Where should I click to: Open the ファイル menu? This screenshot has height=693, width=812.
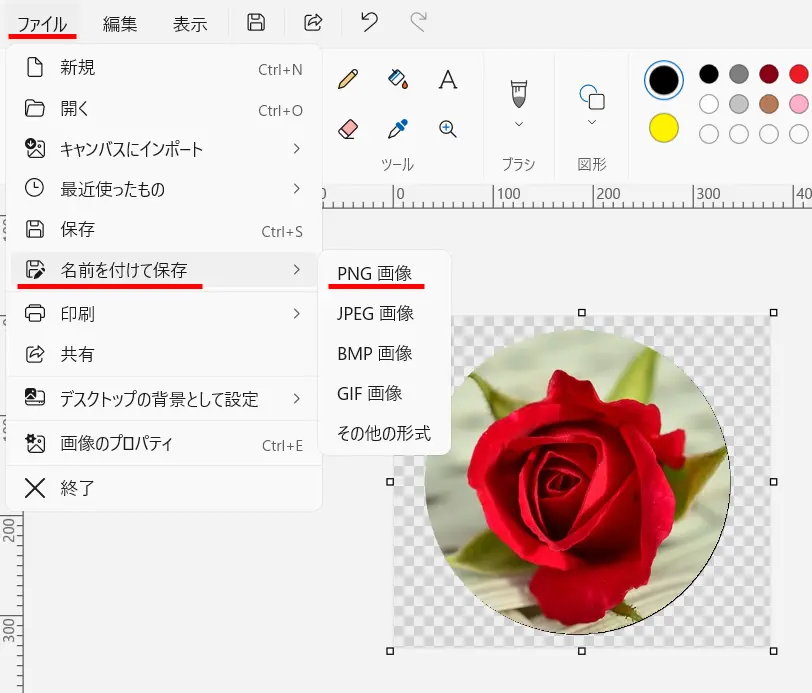tap(42, 24)
